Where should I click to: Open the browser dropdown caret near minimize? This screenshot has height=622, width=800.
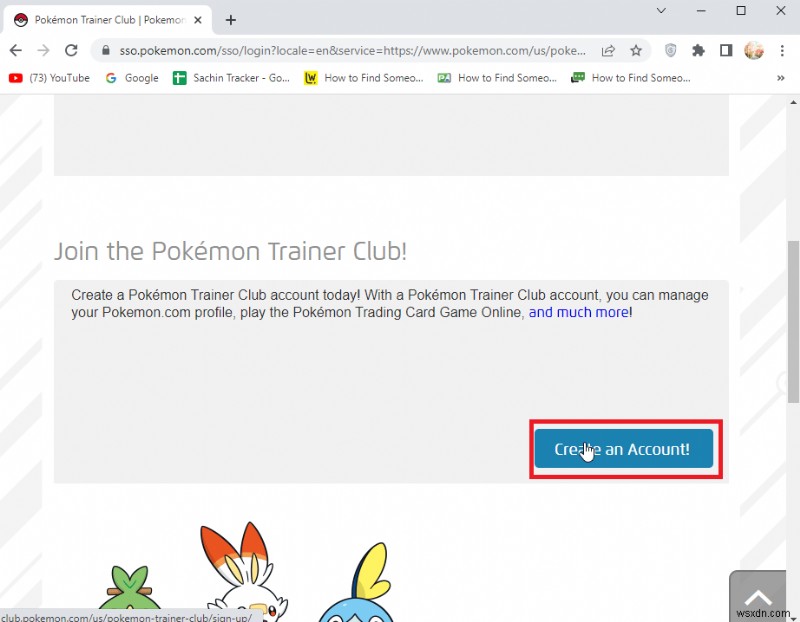point(661,11)
